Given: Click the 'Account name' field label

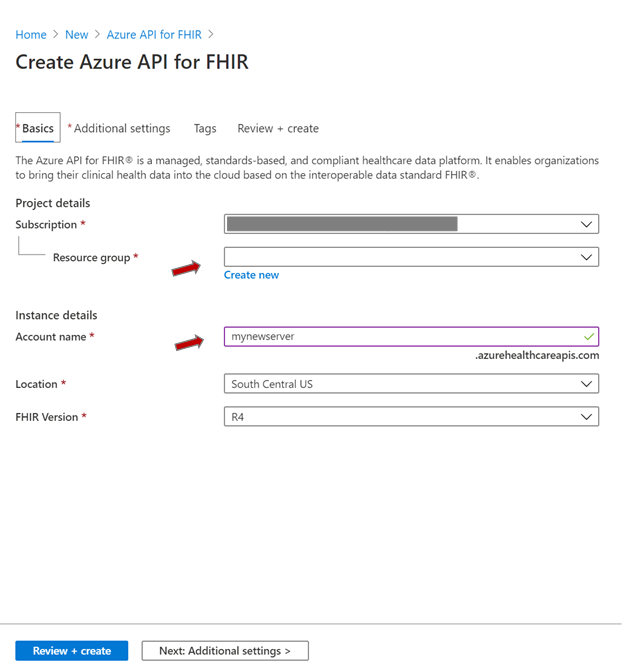Looking at the screenshot, I should 50,337.
